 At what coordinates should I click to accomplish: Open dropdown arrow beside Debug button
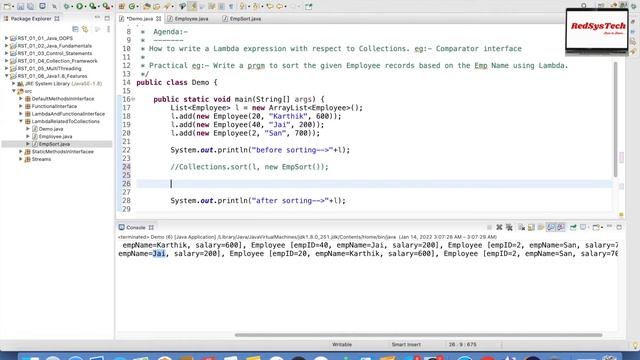click(x=72, y=7)
